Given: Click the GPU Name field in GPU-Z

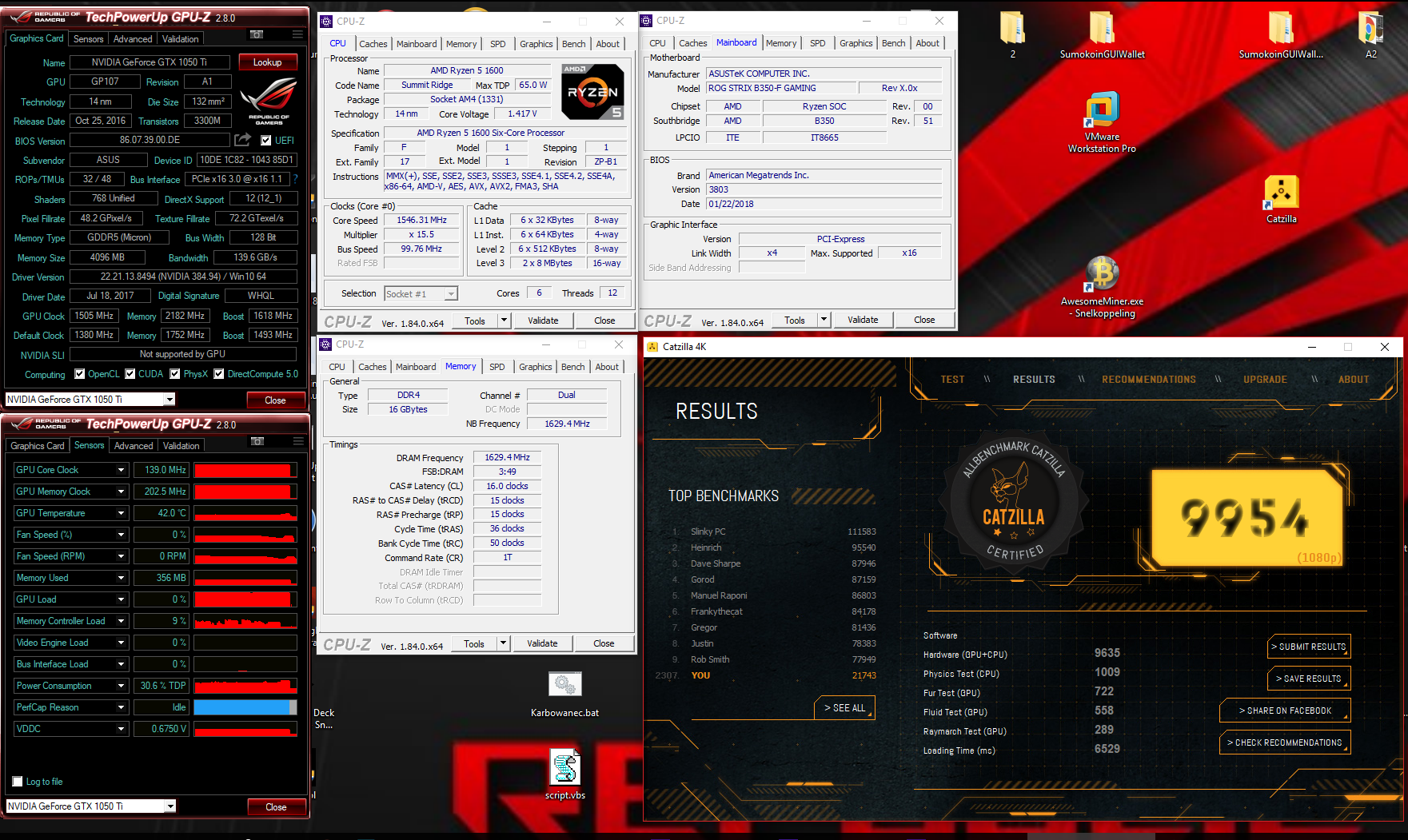Looking at the screenshot, I should (150, 62).
